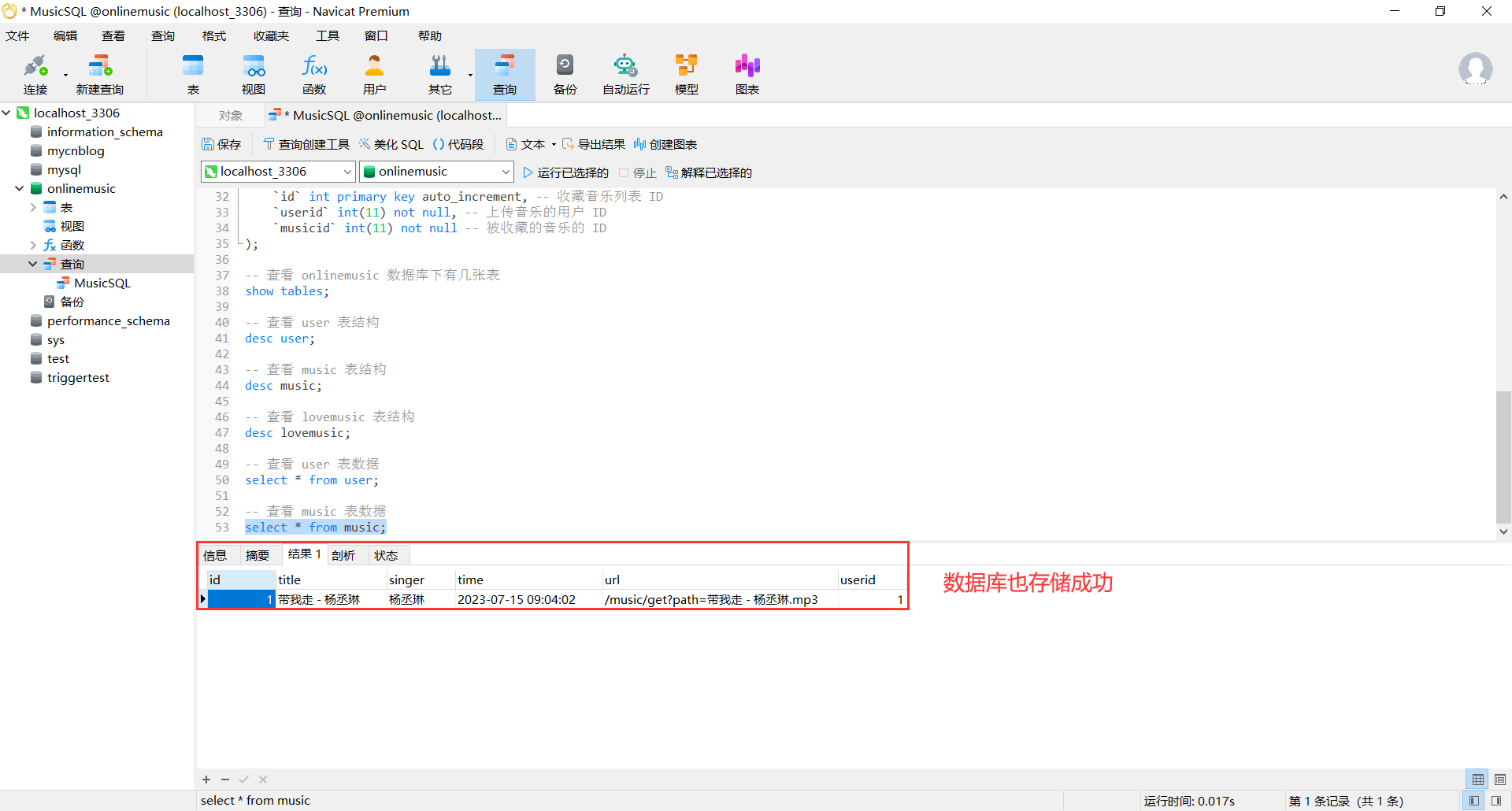Image resolution: width=1512 pixels, height=811 pixels.
Task: Open the View (视图) toolbar icon
Action: click(x=254, y=75)
